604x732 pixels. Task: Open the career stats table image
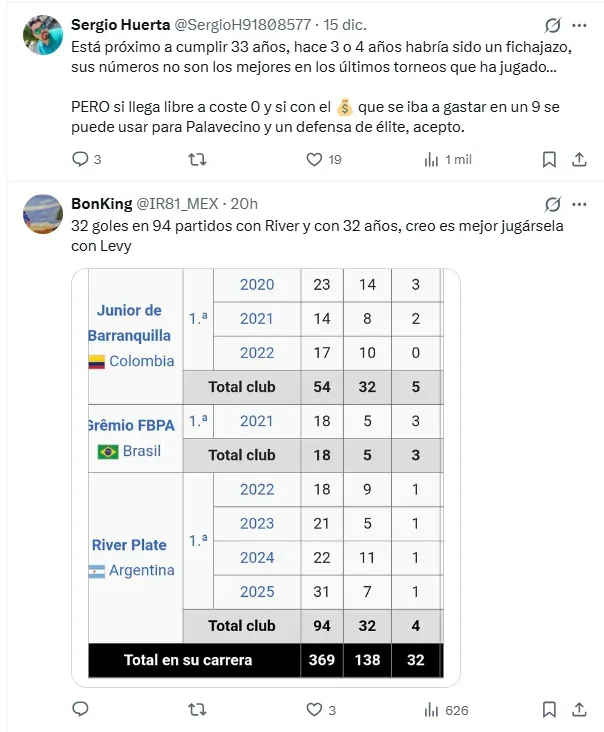(266, 477)
